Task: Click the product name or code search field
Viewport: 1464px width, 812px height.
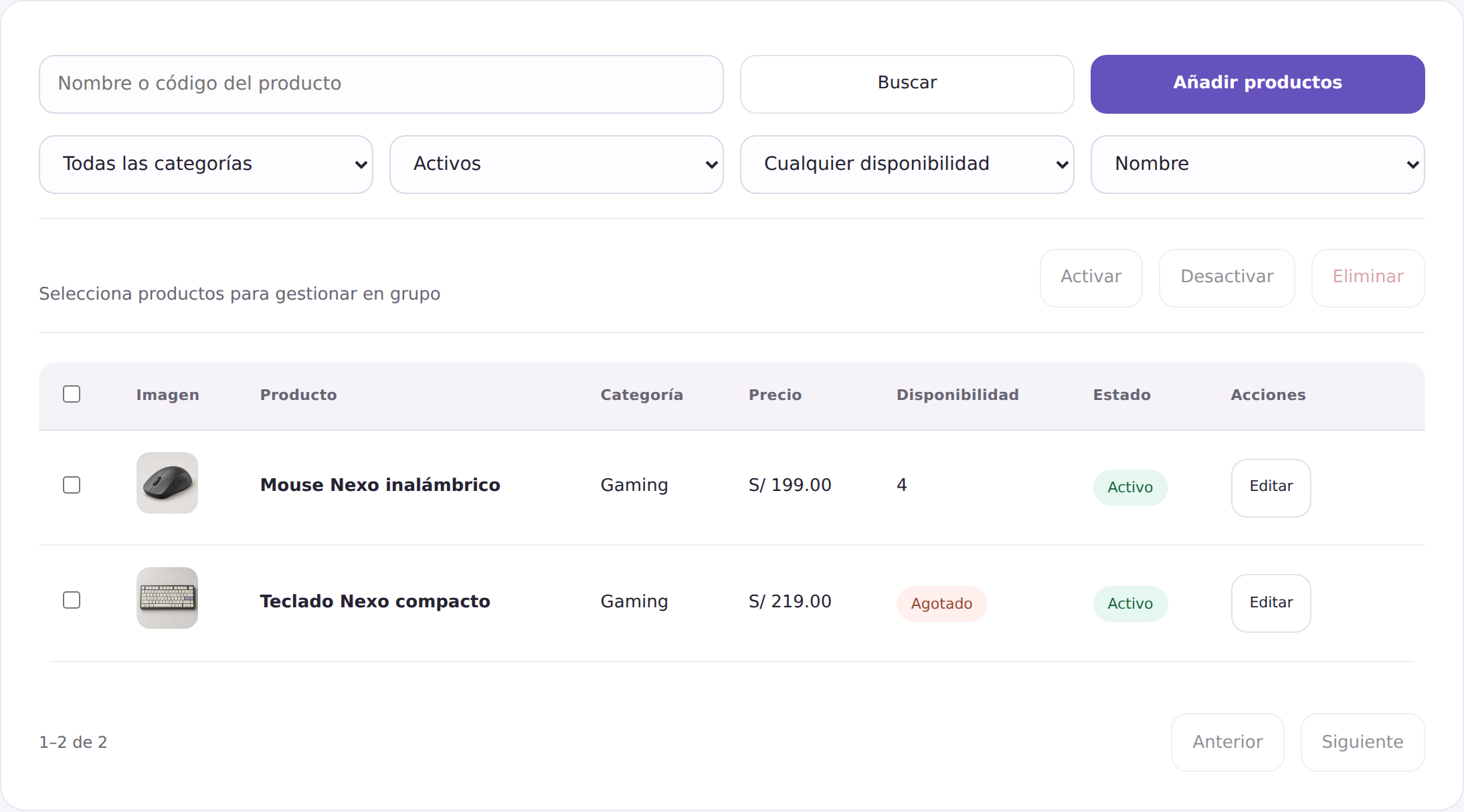Action: click(x=381, y=84)
